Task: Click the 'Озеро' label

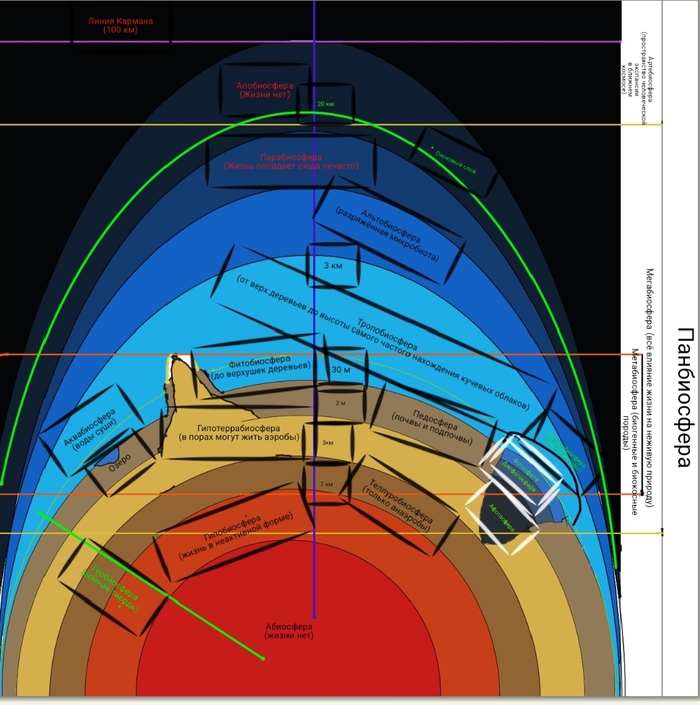Action: coord(120,462)
